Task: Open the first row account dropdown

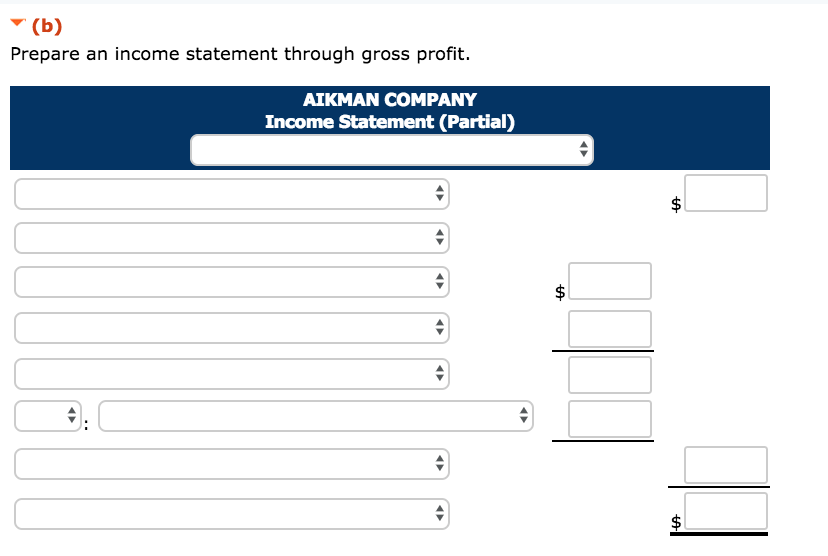Action: [232, 194]
